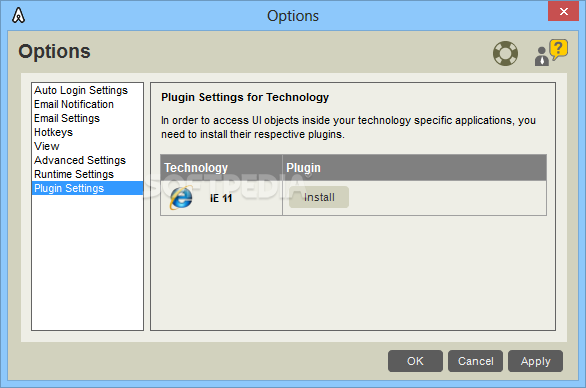Click the Technology column header

221,168
